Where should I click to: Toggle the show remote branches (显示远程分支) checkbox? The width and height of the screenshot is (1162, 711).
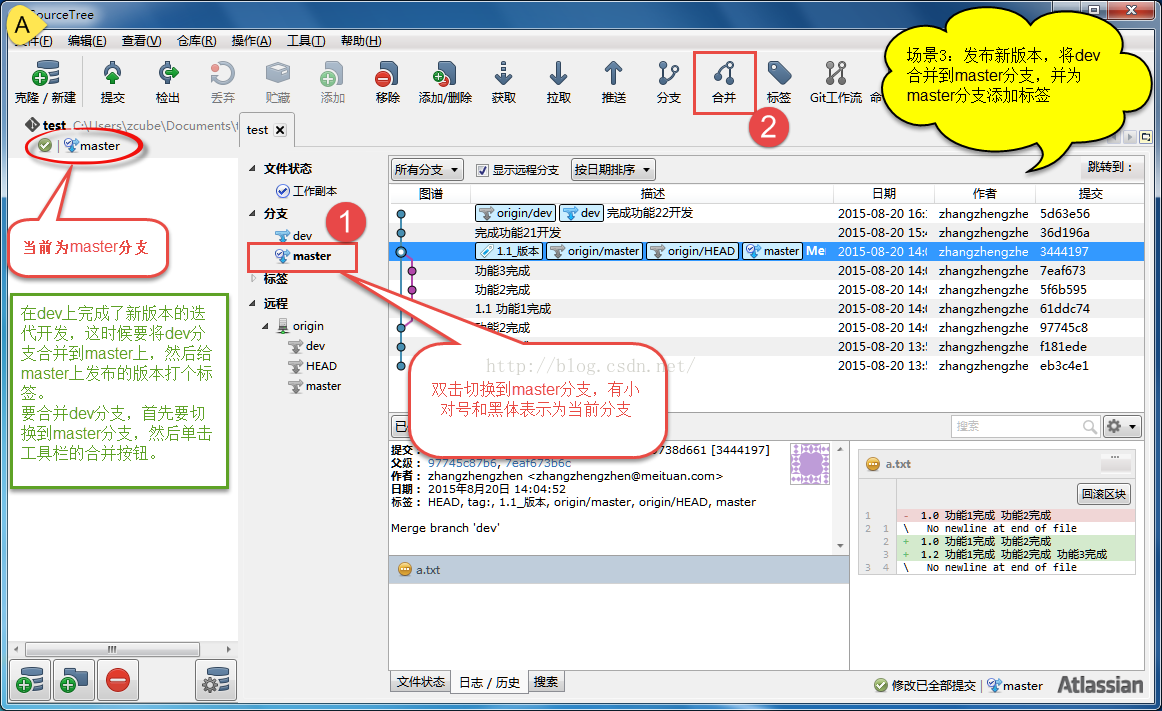tap(482, 170)
